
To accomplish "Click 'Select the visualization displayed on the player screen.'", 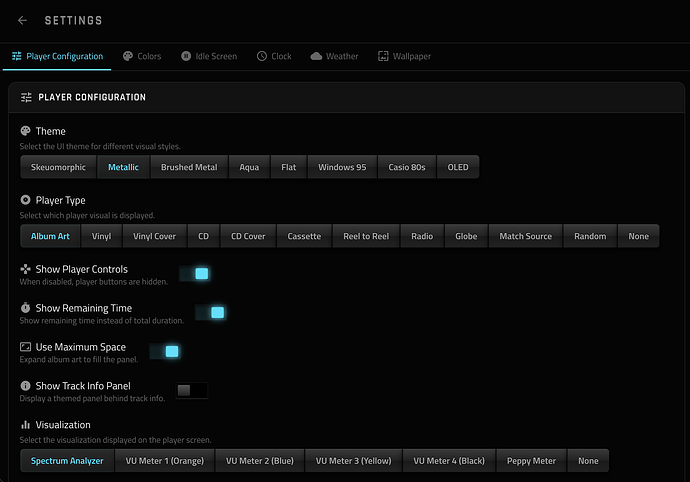I will coord(115,440).
